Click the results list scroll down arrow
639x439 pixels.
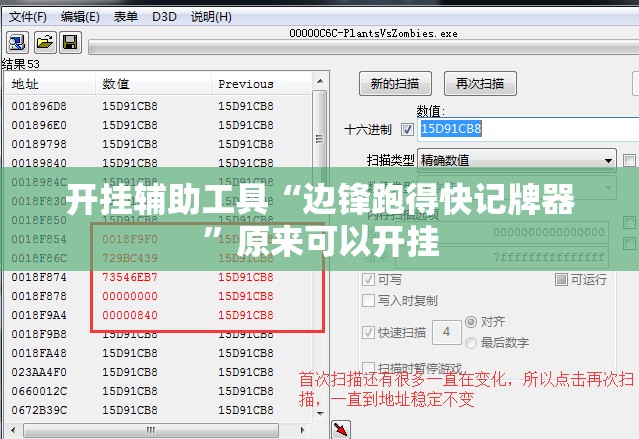tap(320, 413)
